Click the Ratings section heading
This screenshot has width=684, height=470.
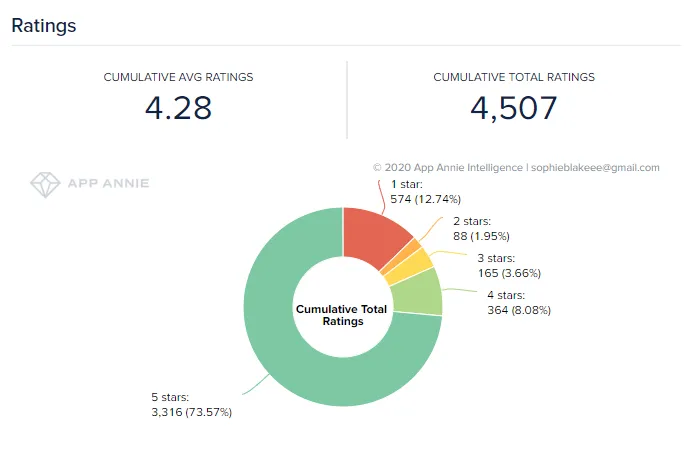(x=44, y=26)
